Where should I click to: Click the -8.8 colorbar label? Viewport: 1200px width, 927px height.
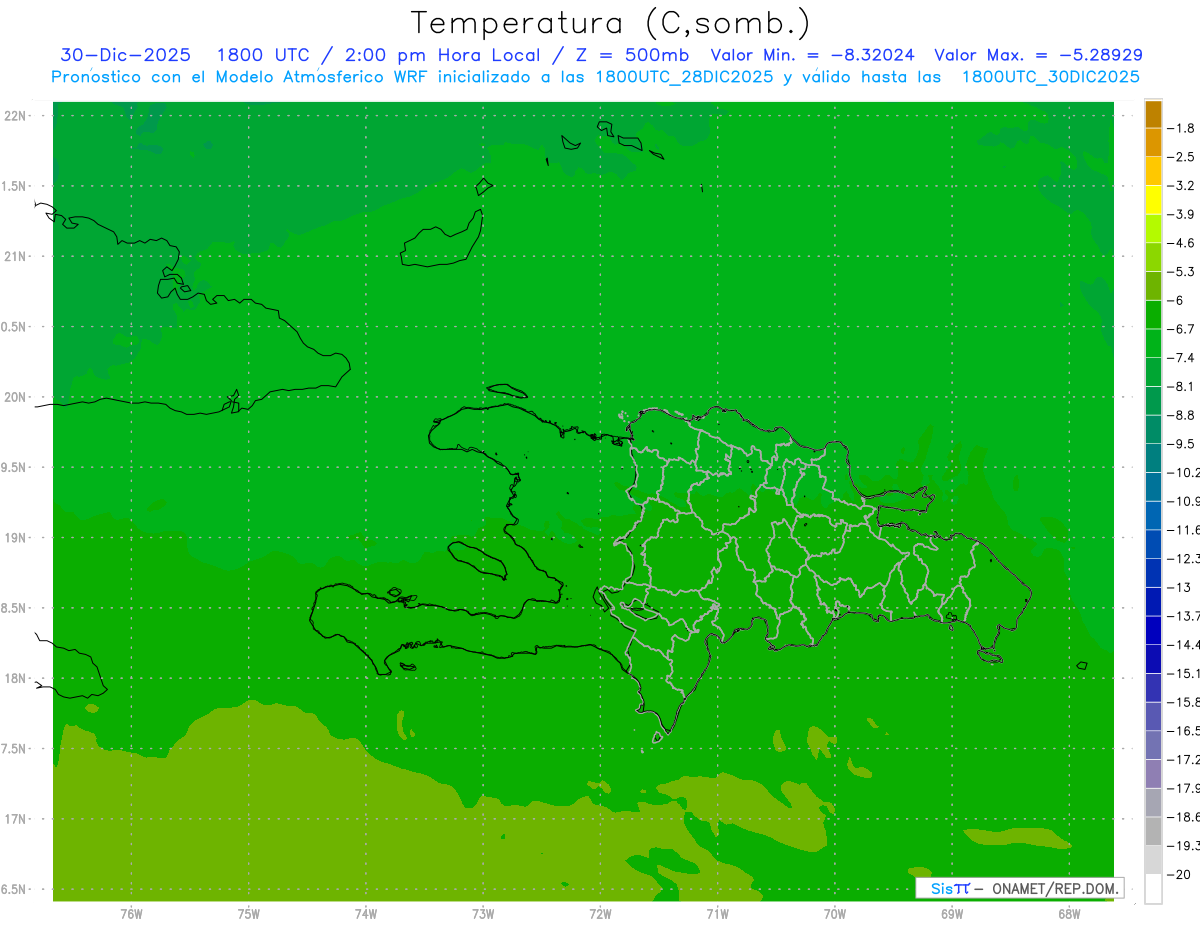[x=1182, y=415]
